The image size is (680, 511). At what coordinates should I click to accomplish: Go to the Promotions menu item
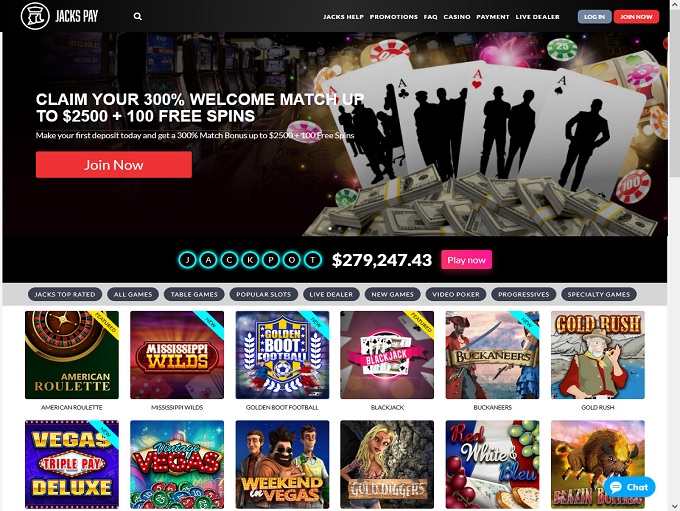pos(394,17)
